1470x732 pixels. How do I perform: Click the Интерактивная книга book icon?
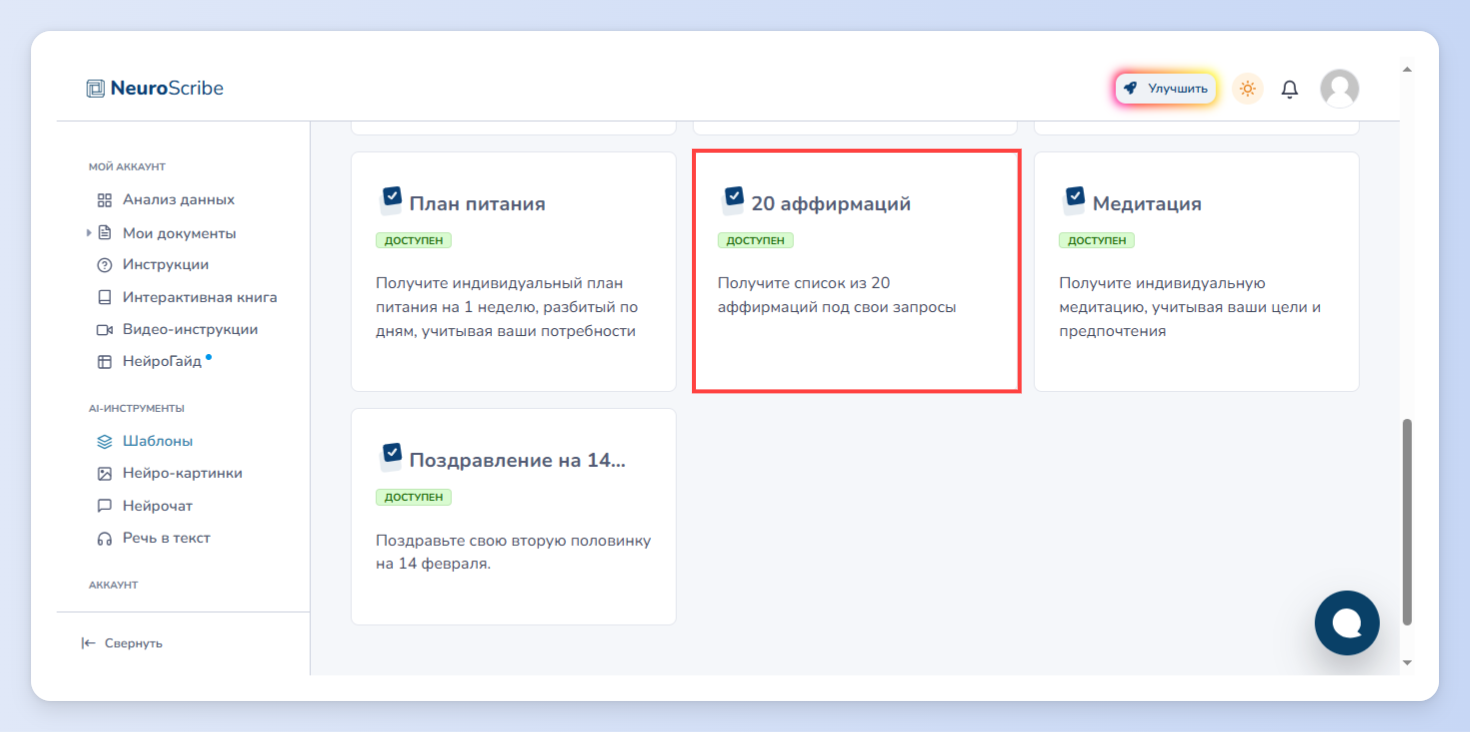[x=104, y=297]
